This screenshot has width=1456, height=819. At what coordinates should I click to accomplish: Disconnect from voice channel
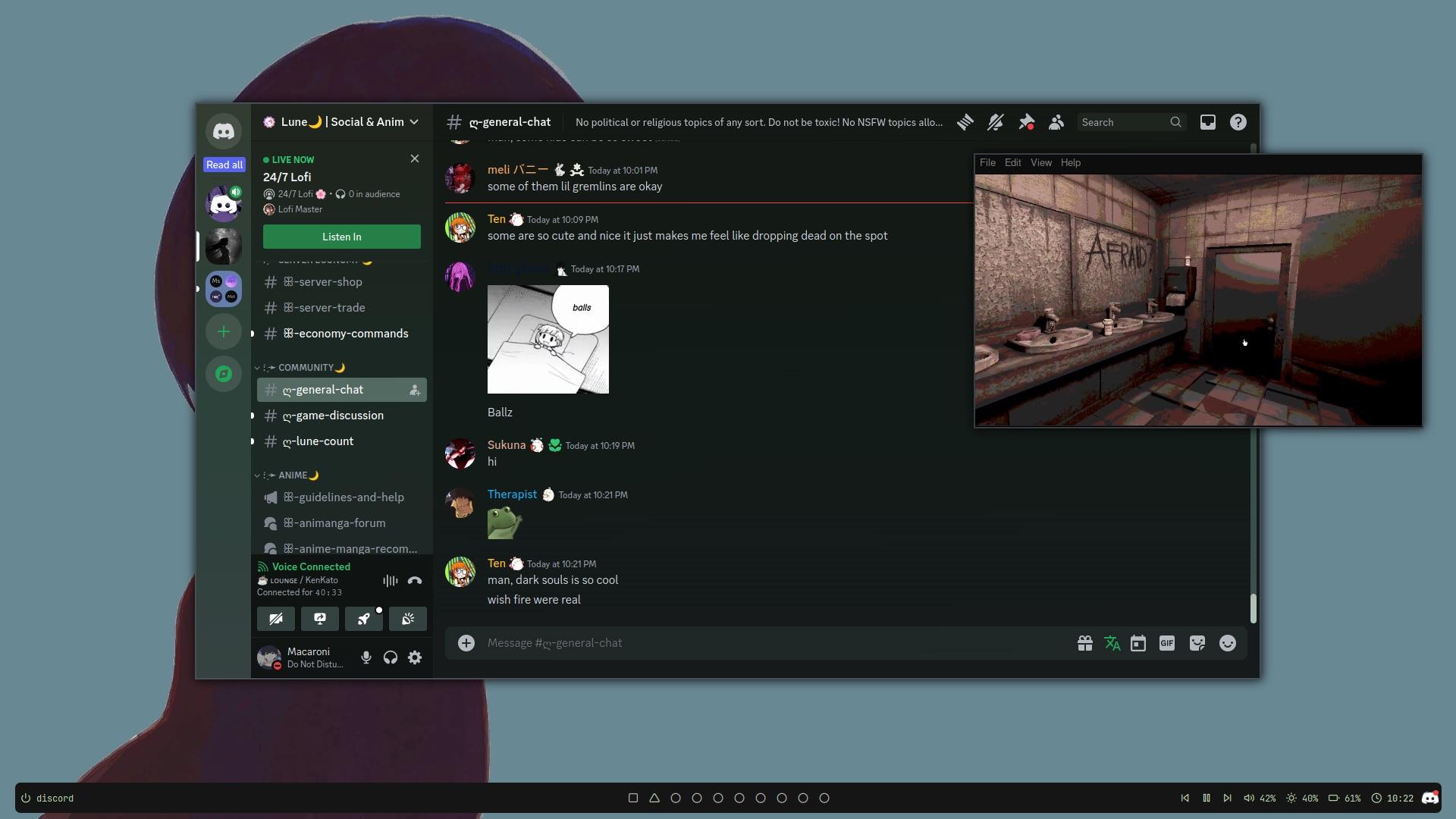point(415,581)
